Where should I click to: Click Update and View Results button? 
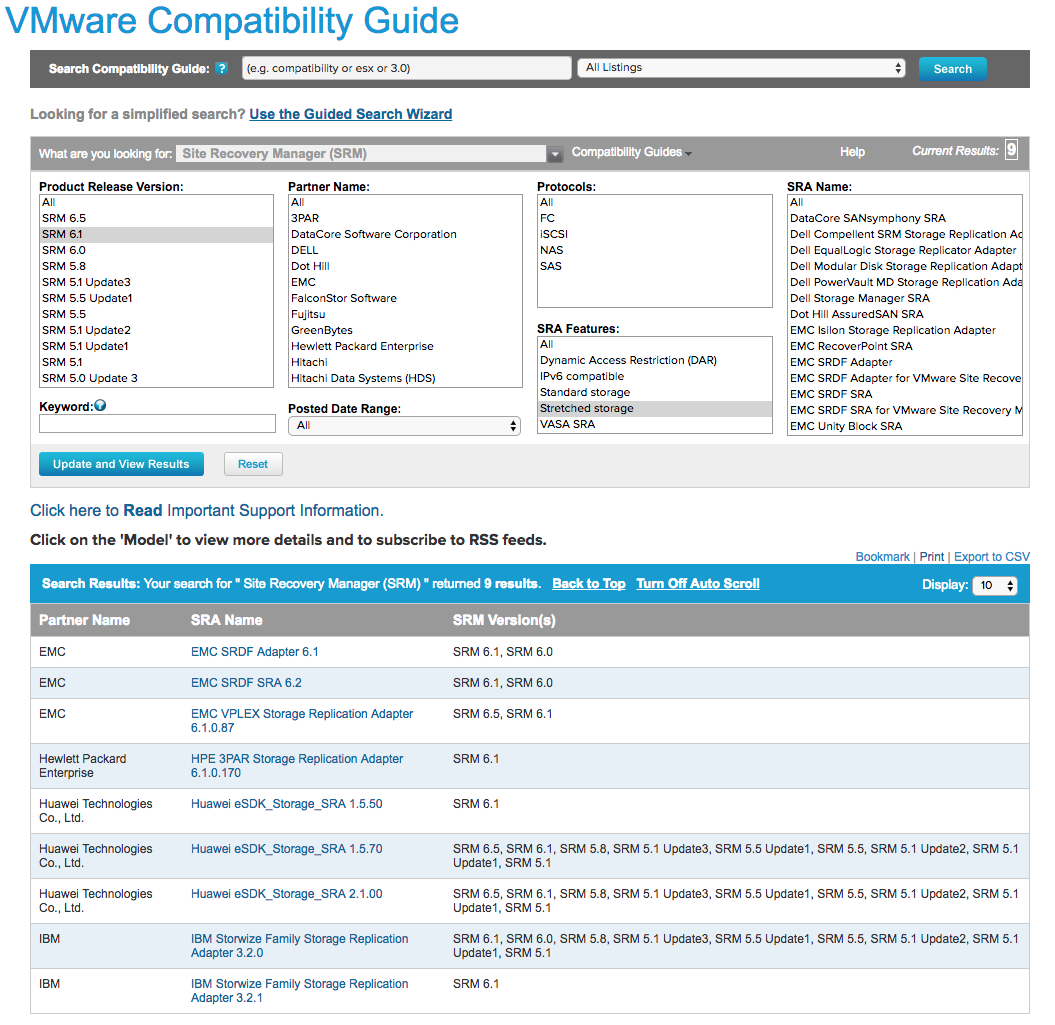point(121,464)
